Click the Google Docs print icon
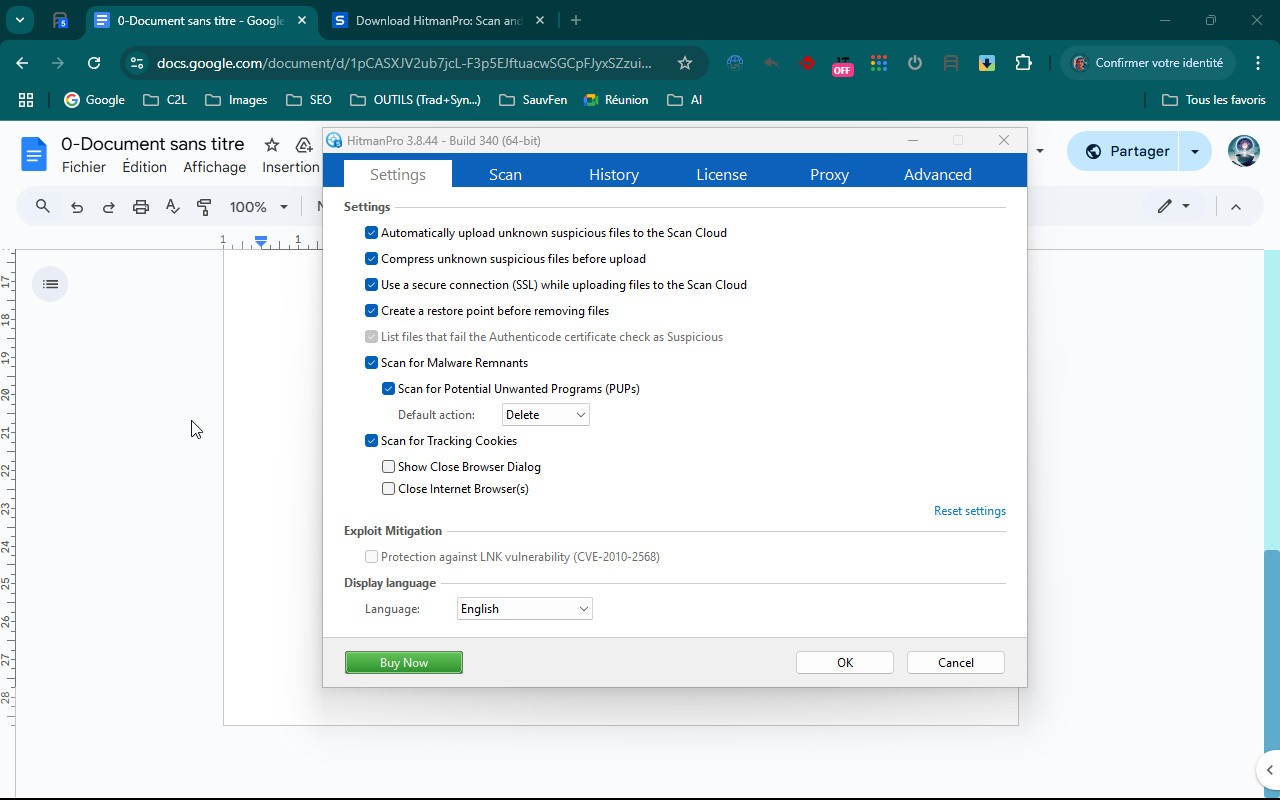1280x800 pixels. pyautogui.click(x=141, y=207)
